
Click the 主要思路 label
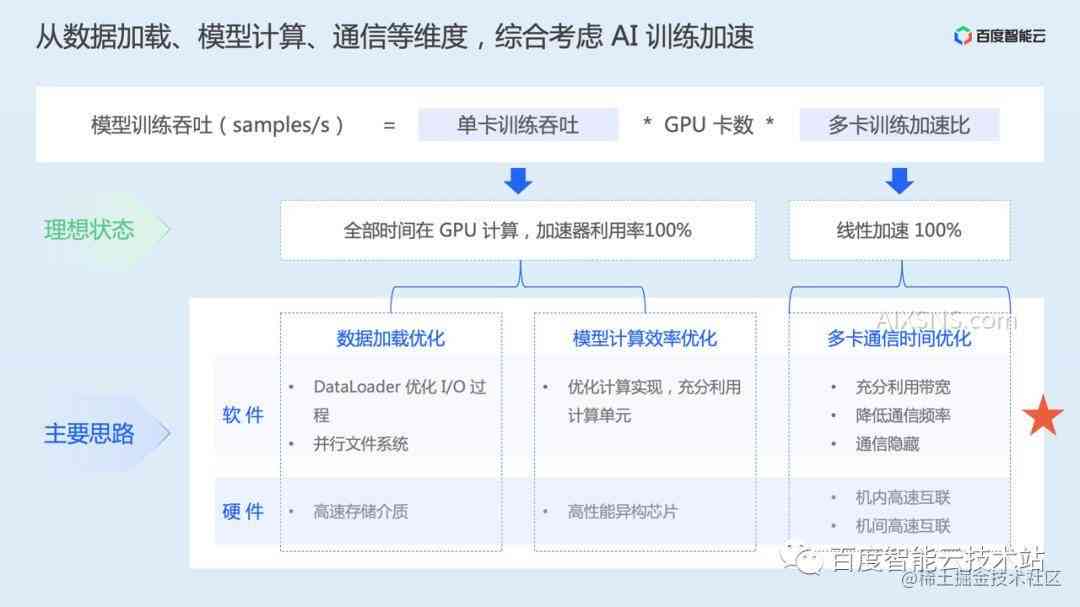[x=89, y=433]
